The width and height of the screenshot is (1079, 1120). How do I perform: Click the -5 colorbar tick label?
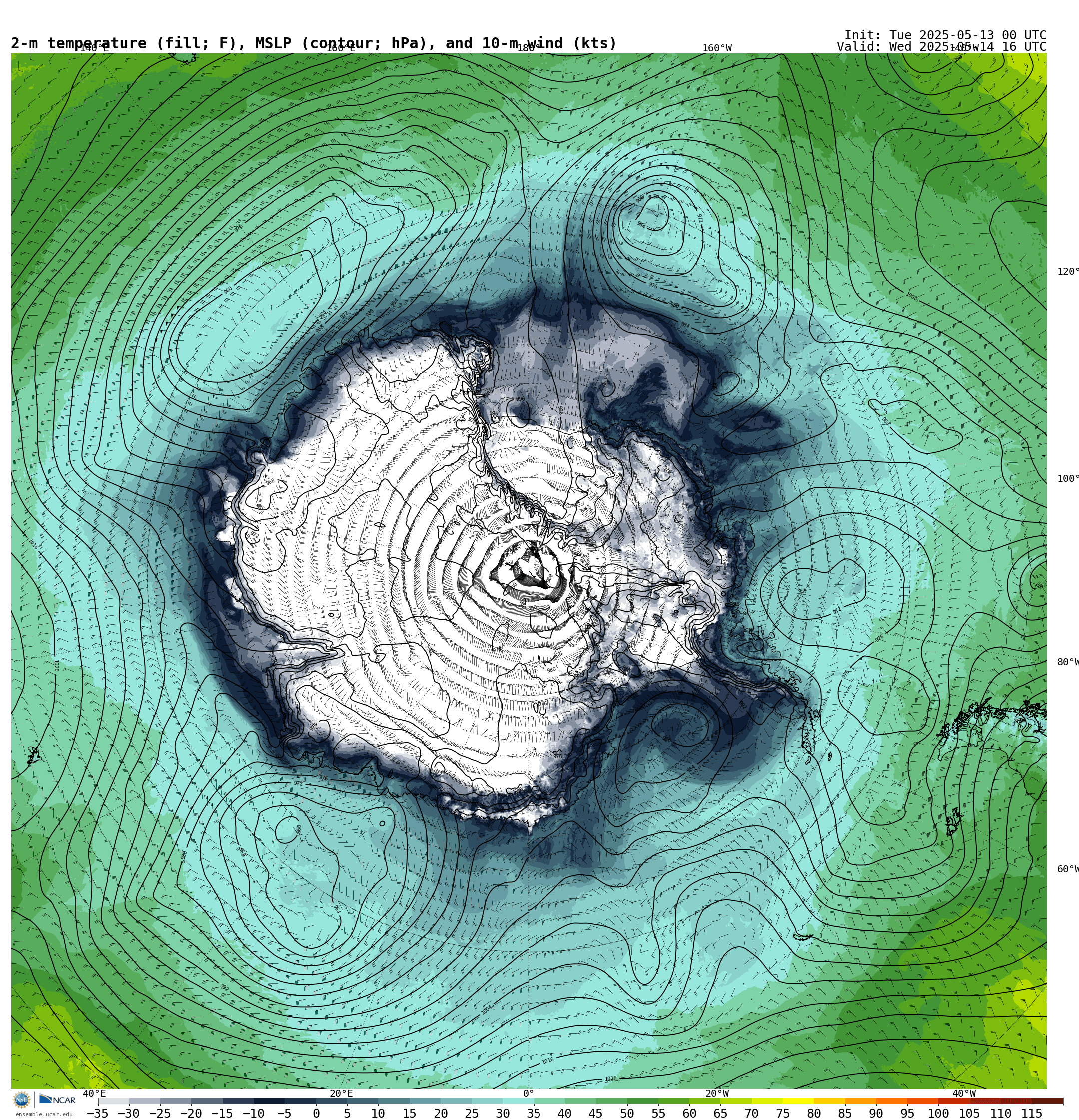(284, 1113)
